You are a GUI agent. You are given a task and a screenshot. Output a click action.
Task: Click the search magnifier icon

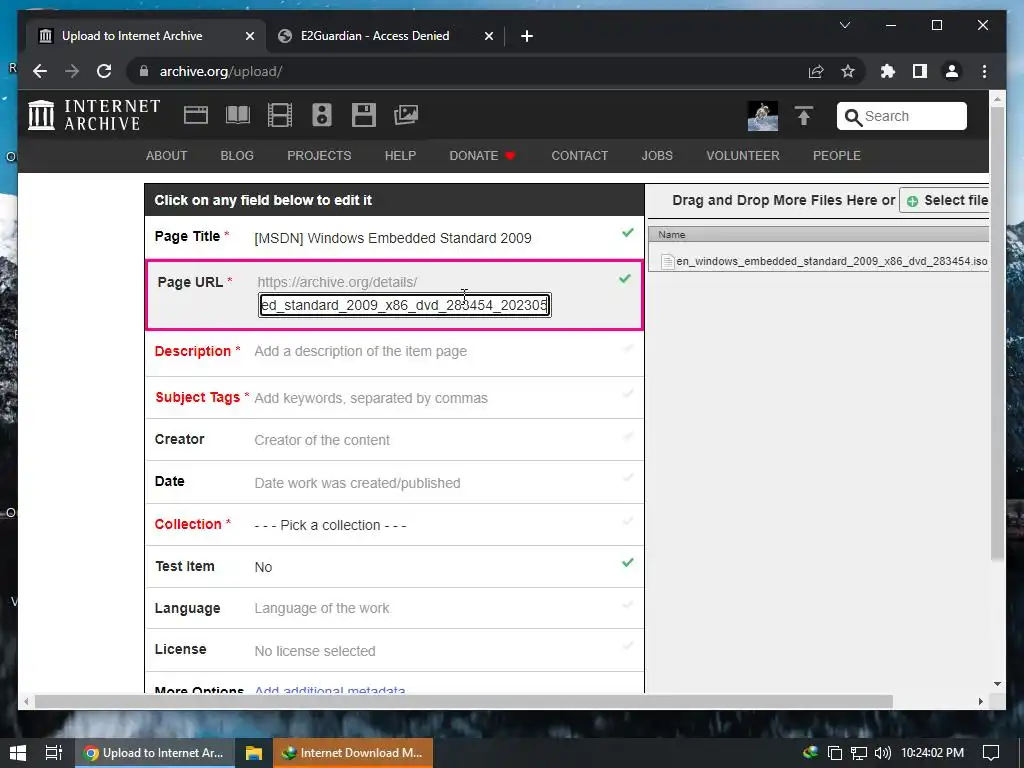tap(853, 117)
